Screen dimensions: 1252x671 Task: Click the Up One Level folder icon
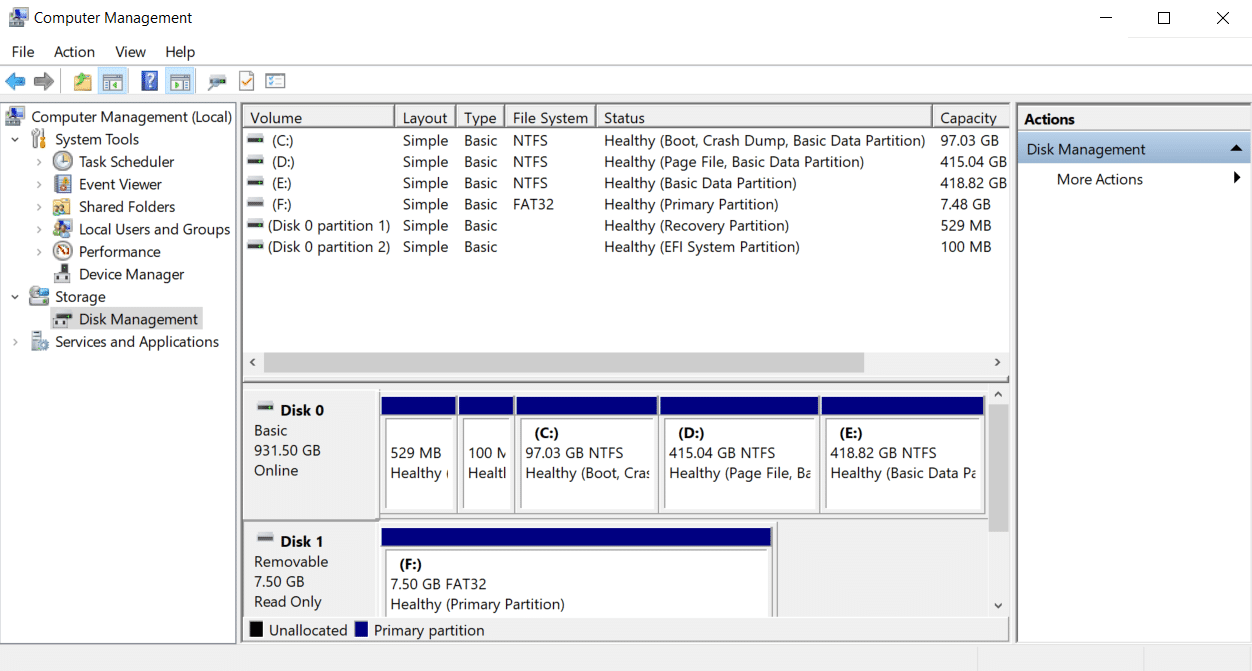82,82
